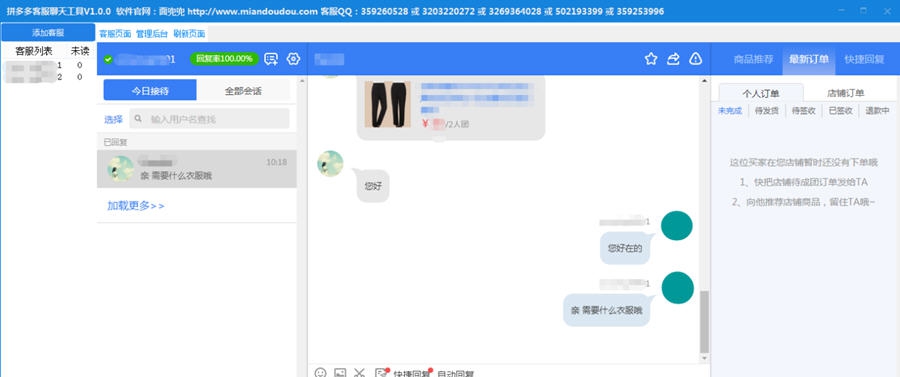This screenshot has width=900, height=377.
Task: Click the teal agent avatar beside 您好在的
Action: (x=677, y=226)
